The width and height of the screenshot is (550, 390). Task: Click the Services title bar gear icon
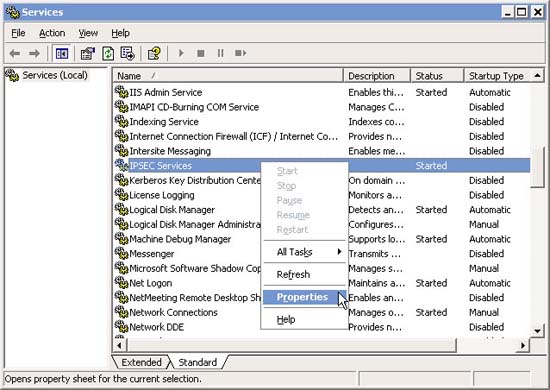(x=13, y=12)
